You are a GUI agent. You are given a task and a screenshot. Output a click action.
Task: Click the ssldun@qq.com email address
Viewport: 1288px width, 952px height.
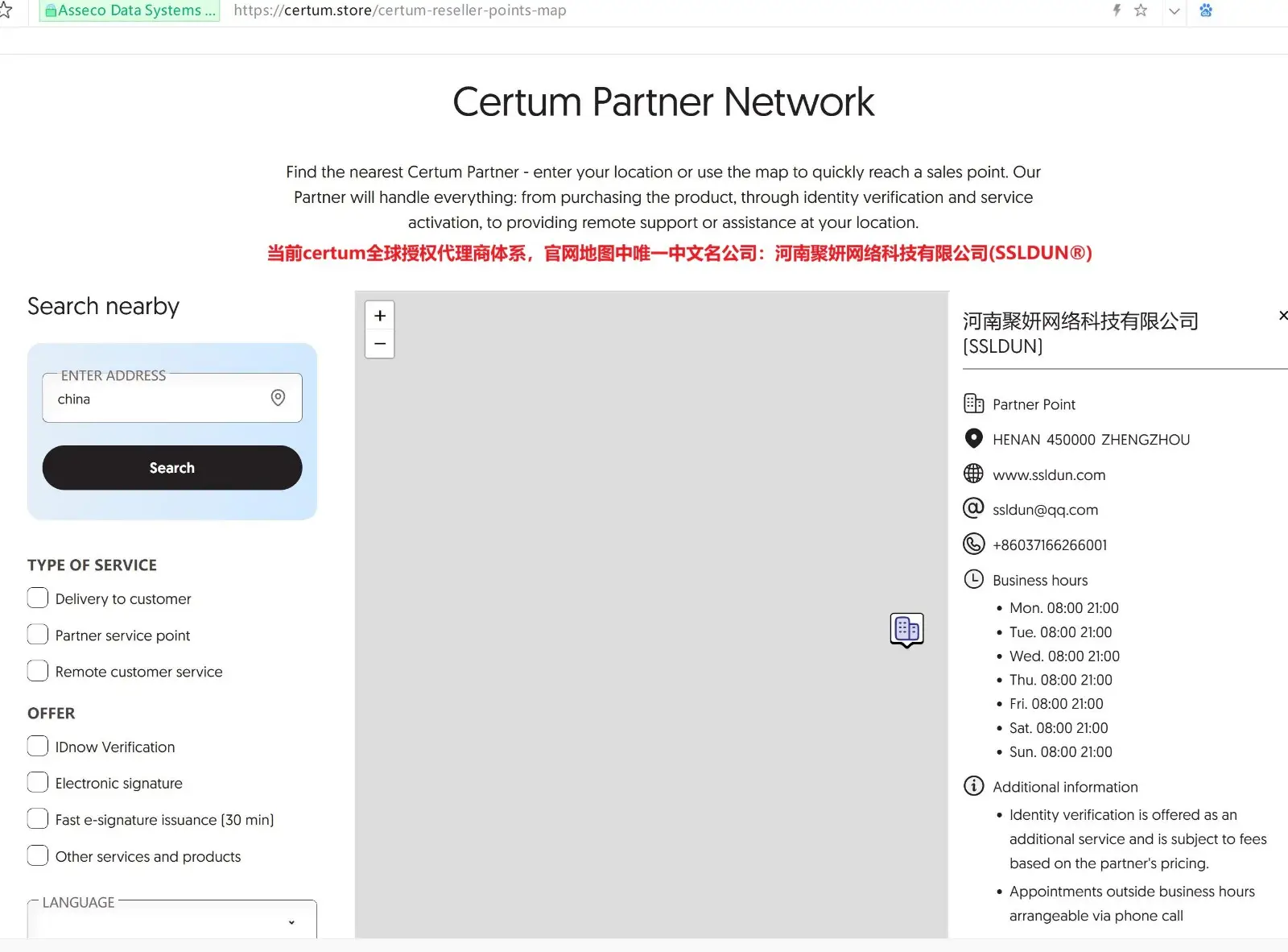pyautogui.click(x=1045, y=510)
